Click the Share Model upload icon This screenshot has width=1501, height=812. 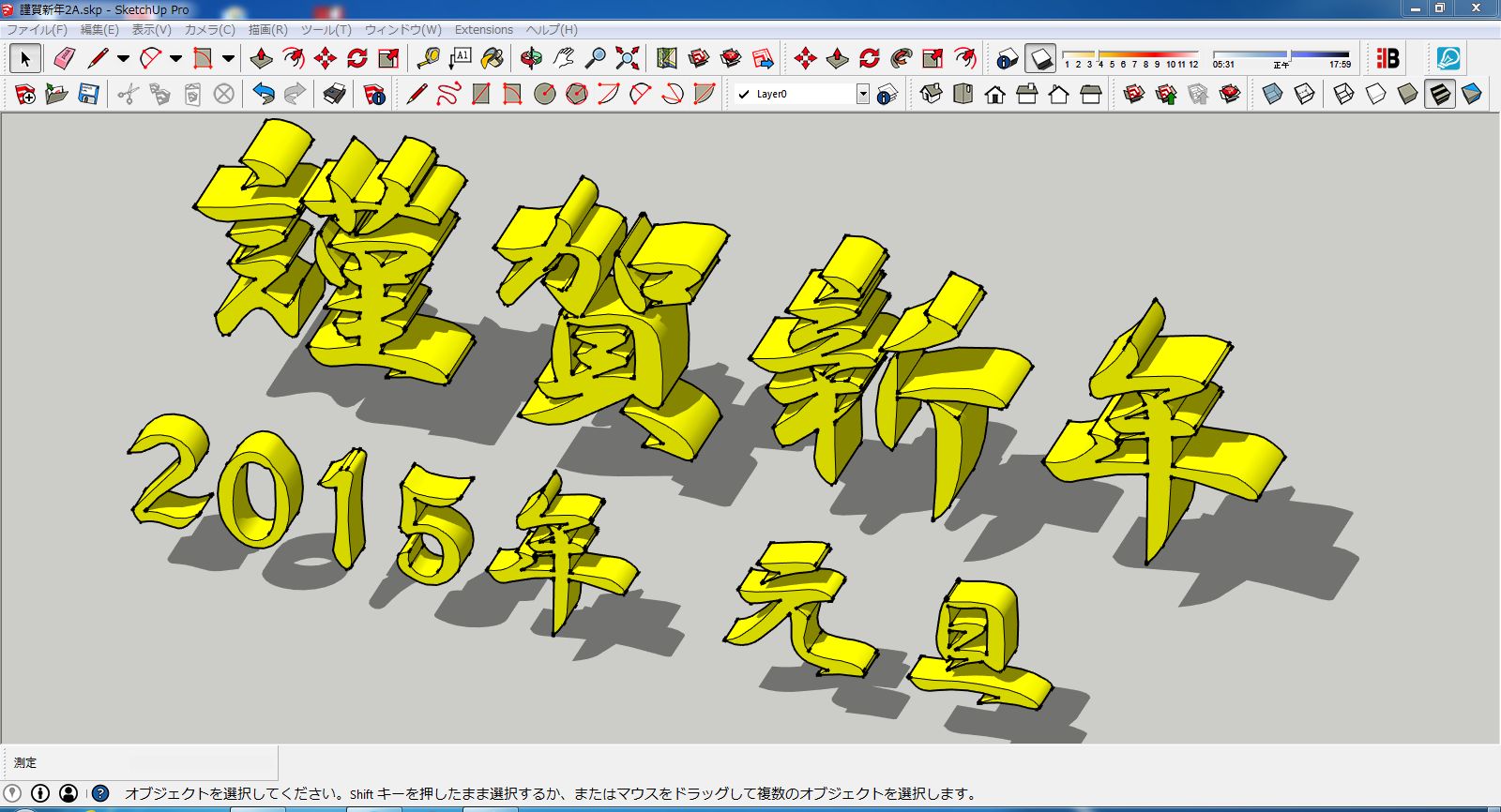point(1166,94)
